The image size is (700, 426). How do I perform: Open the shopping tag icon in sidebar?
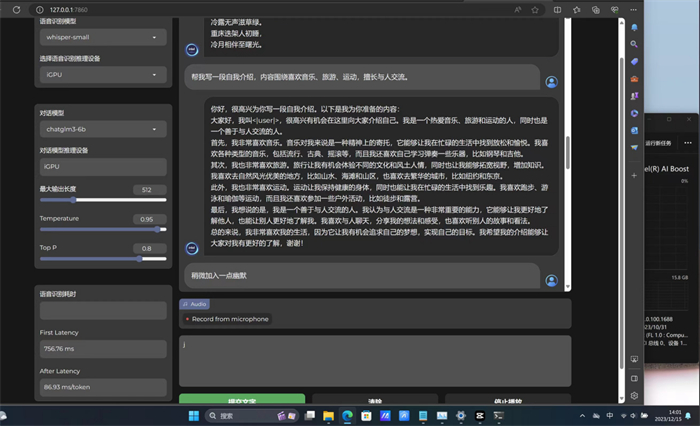(x=634, y=61)
